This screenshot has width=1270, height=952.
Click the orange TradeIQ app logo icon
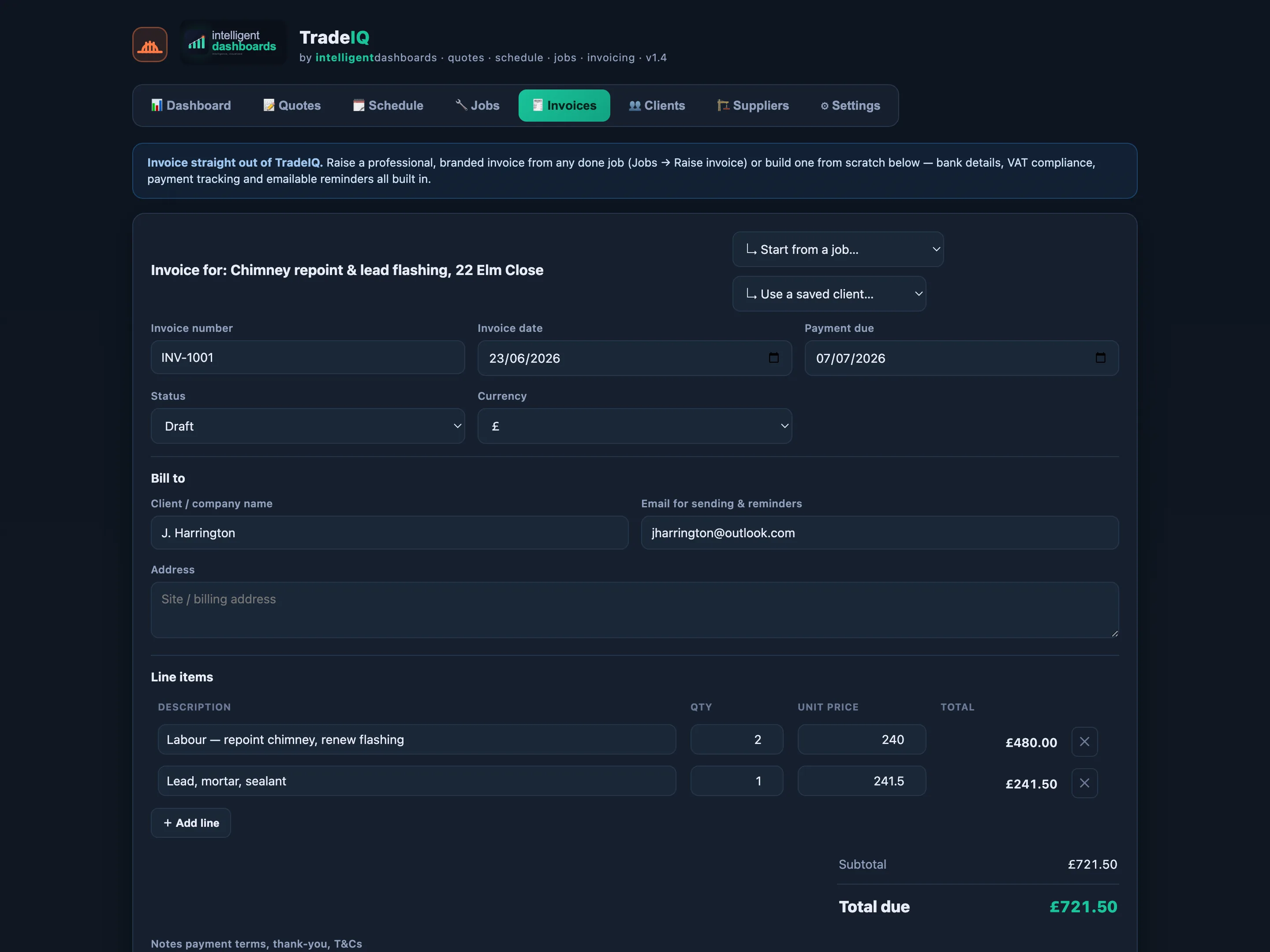[150, 44]
